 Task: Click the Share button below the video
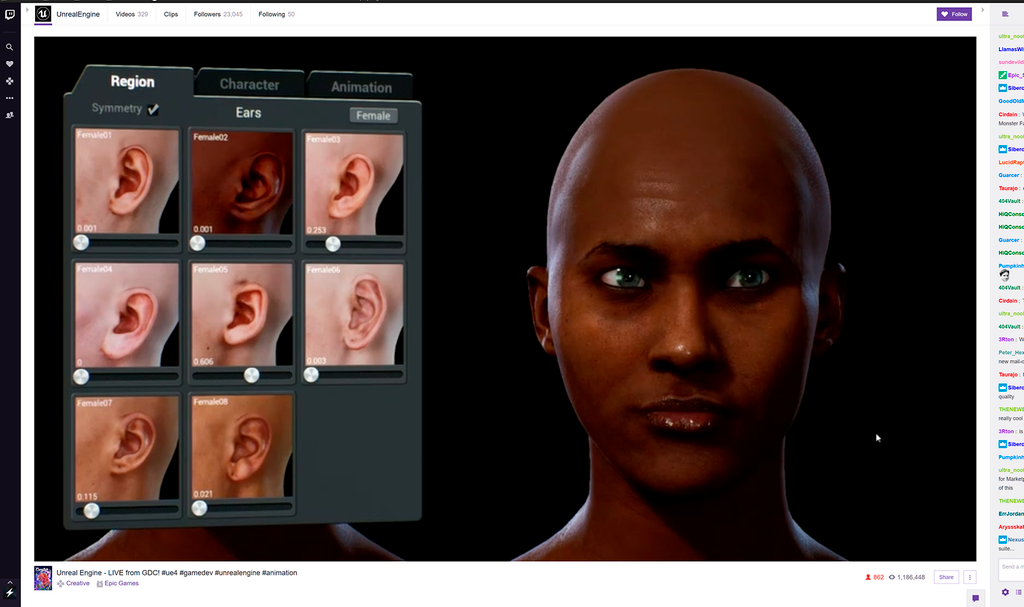click(x=945, y=577)
